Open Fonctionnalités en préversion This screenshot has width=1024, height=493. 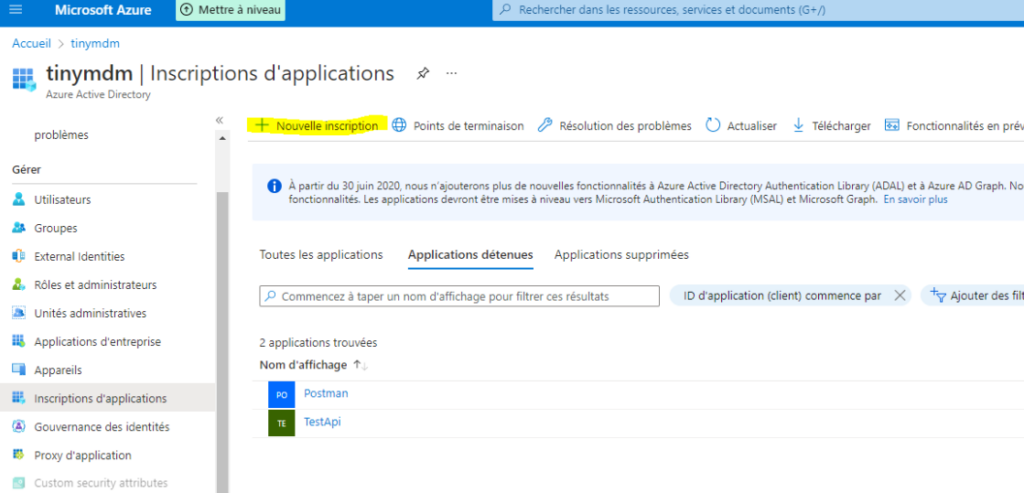954,126
